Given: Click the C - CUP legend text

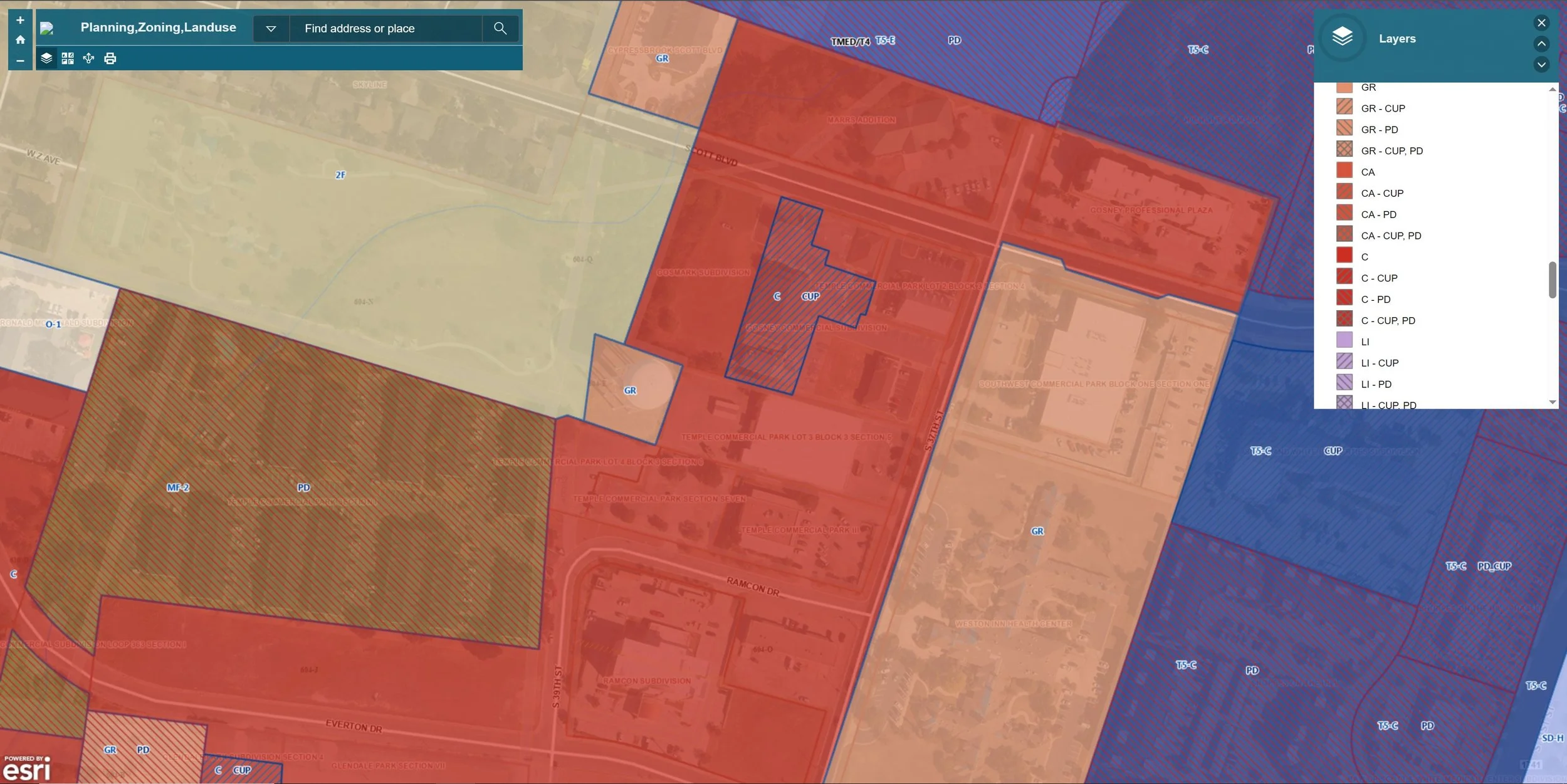Looking at the screenshot, I should [x=1379, y=278].
